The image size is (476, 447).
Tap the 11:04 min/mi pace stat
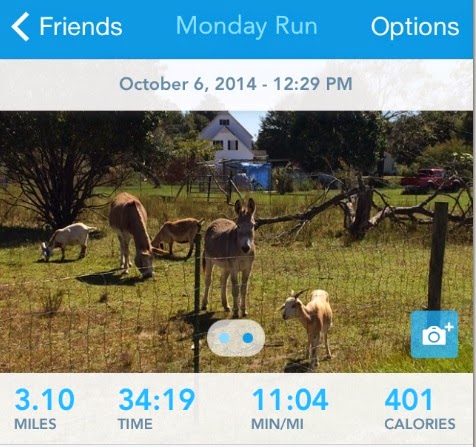coord(290,399)
